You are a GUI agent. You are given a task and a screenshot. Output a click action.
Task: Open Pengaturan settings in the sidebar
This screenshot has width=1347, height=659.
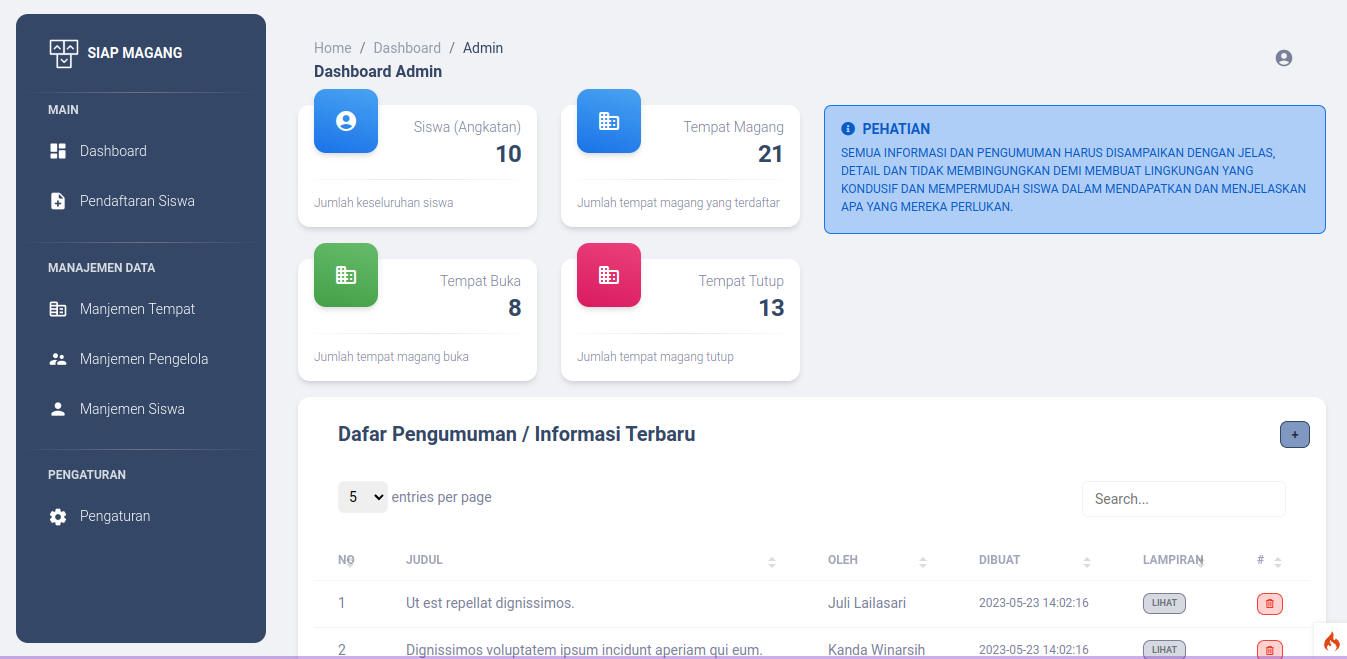(x=114, y=516)
